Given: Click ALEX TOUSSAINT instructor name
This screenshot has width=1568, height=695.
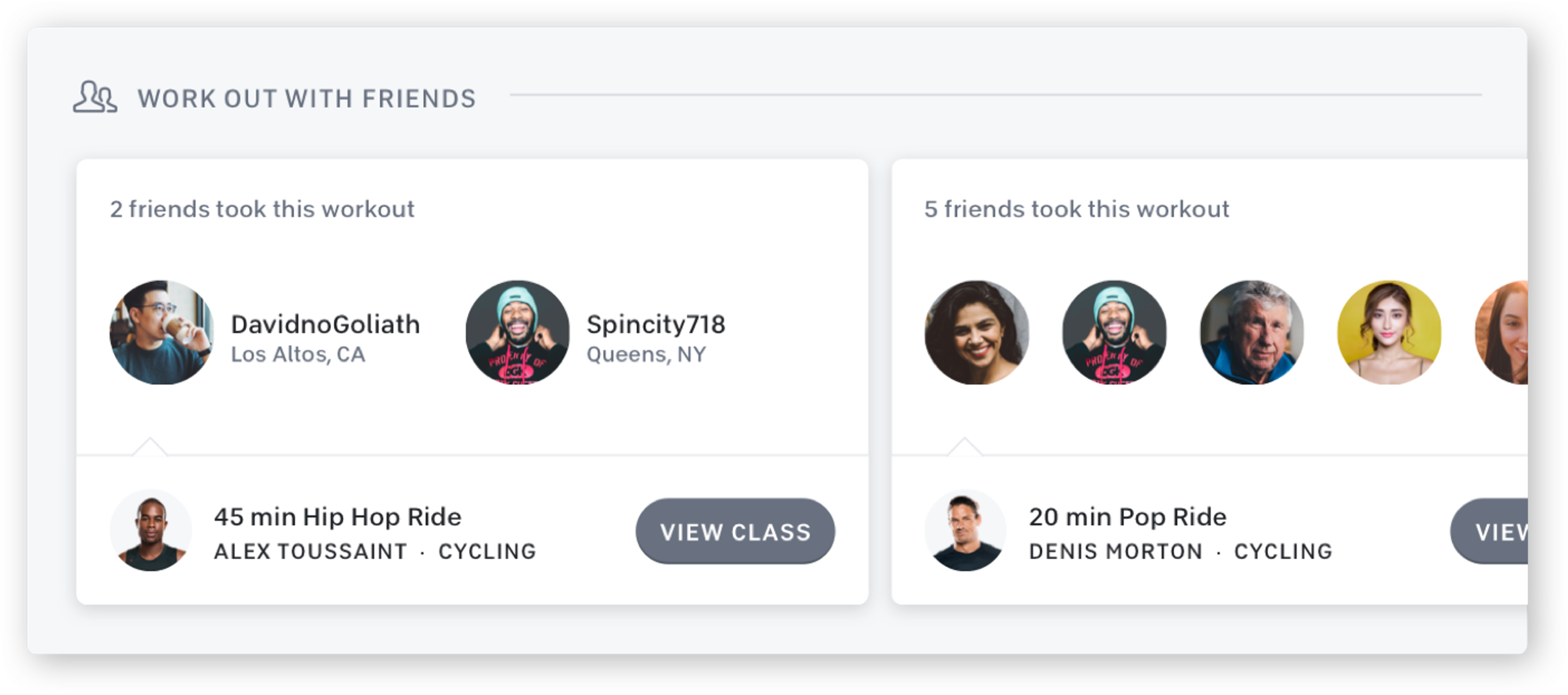Looking at the screenshot, I should click(x=309, y=551).
